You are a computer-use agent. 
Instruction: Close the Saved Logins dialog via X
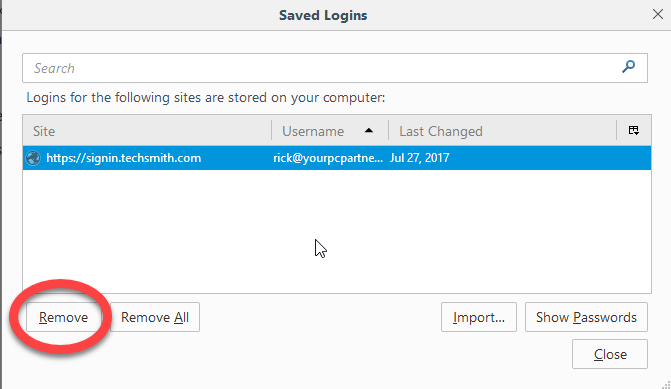tap(658, 14)
